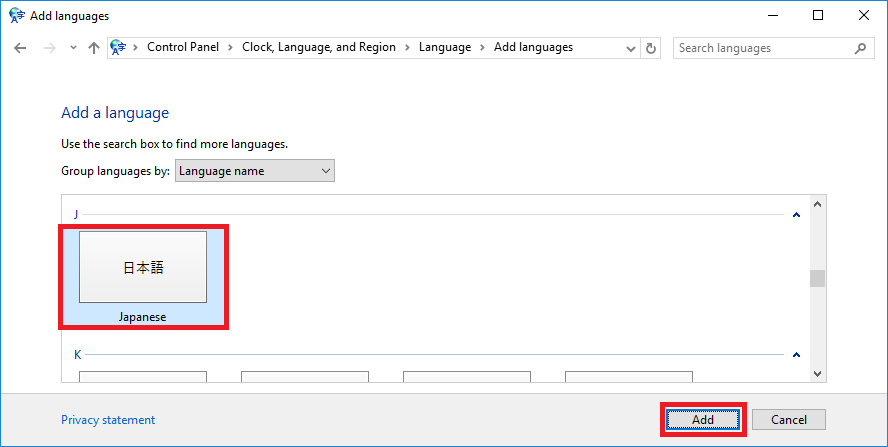
Task: Click the Forward navigation arrow
Action: (x=50, y=48)
